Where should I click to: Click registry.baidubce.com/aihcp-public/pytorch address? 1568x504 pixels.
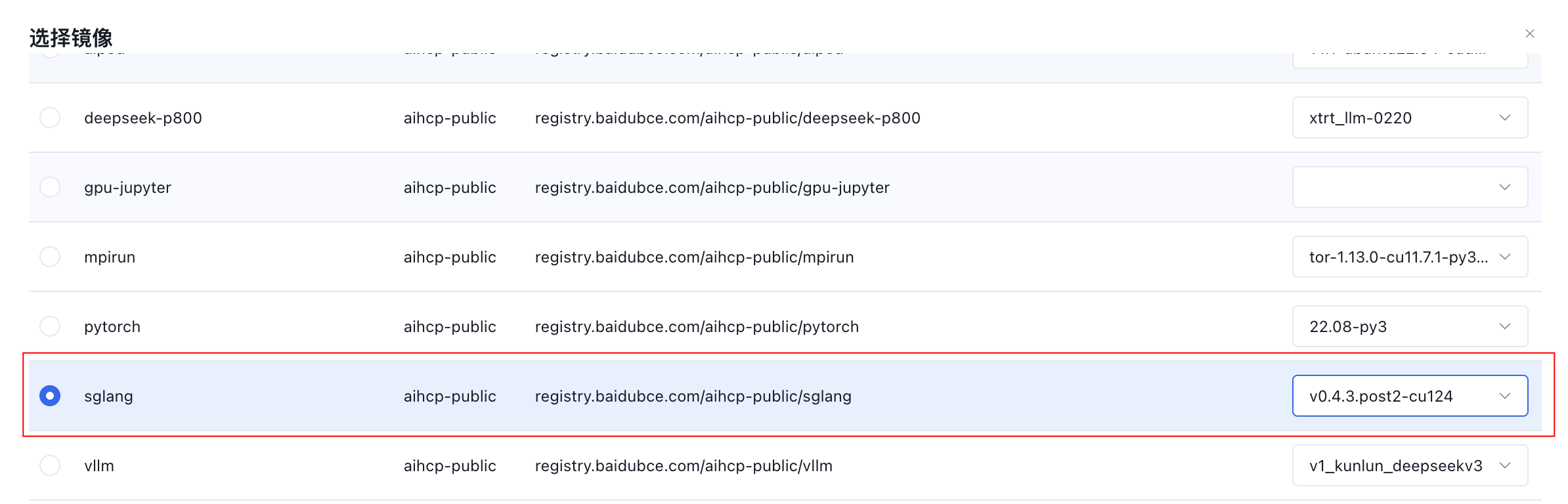pos(697,327)
